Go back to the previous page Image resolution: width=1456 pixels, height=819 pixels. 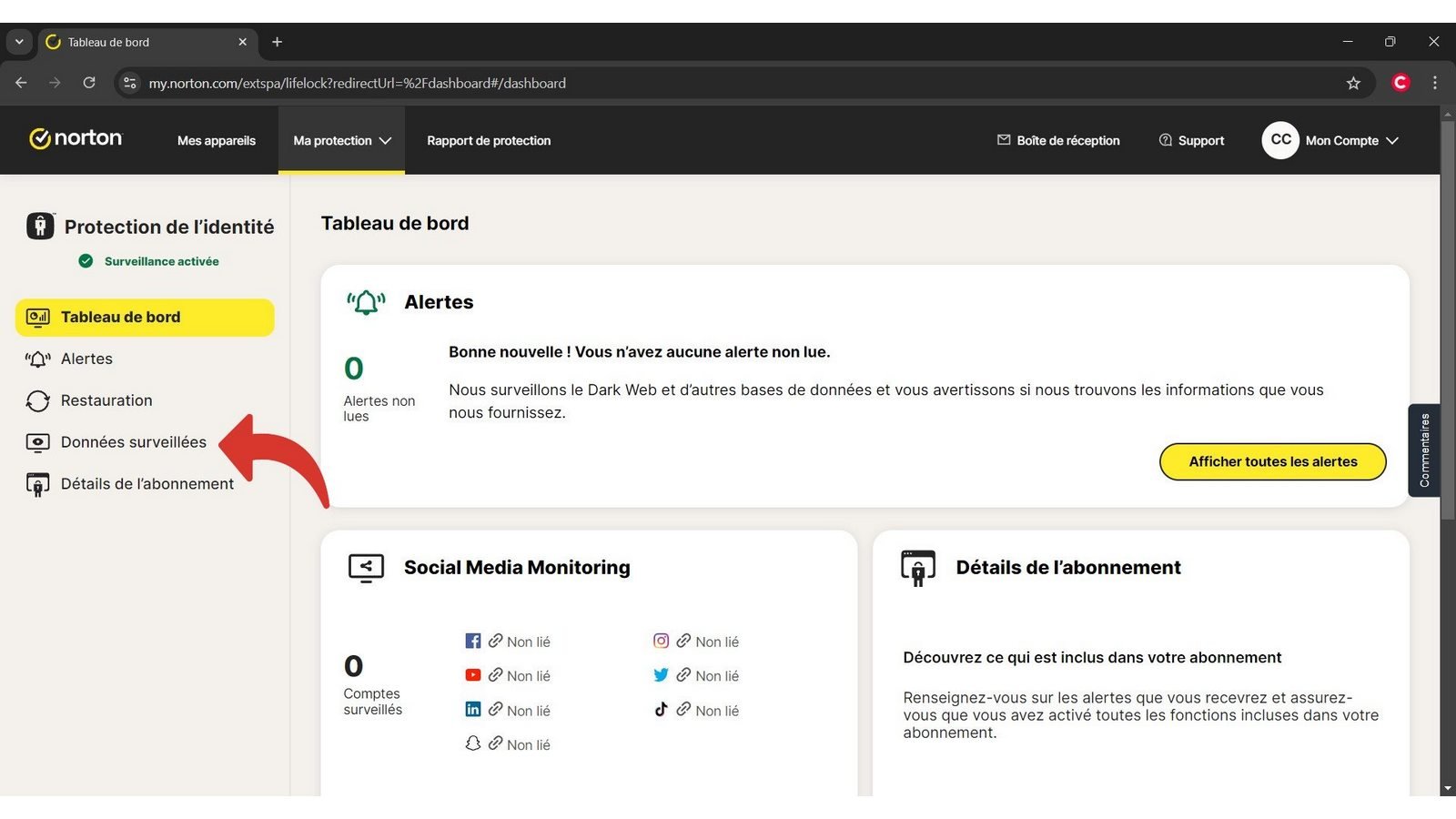click(x=21, y=83)
